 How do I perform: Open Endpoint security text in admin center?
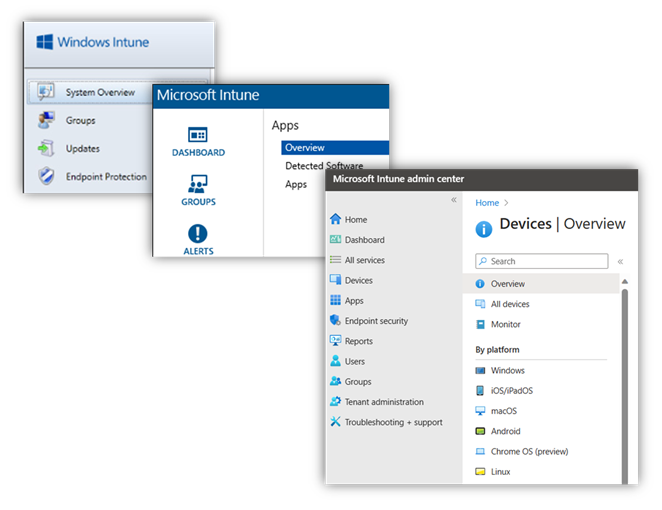(x=376, y=321)
